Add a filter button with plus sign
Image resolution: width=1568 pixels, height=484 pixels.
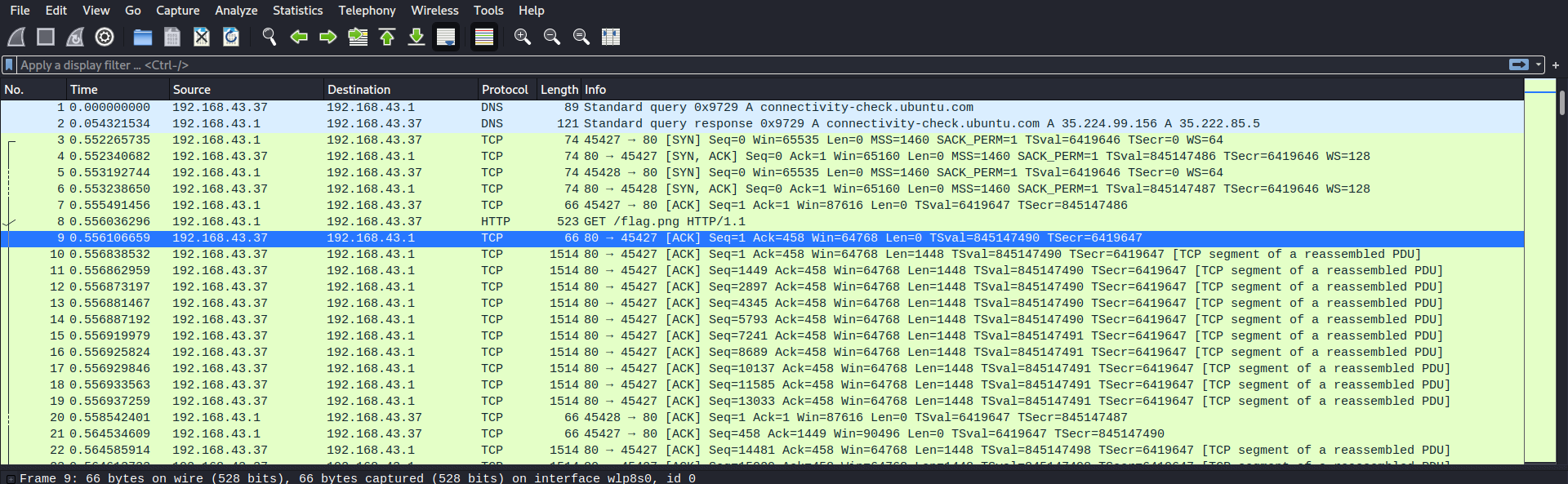(x=1556, y=64)
